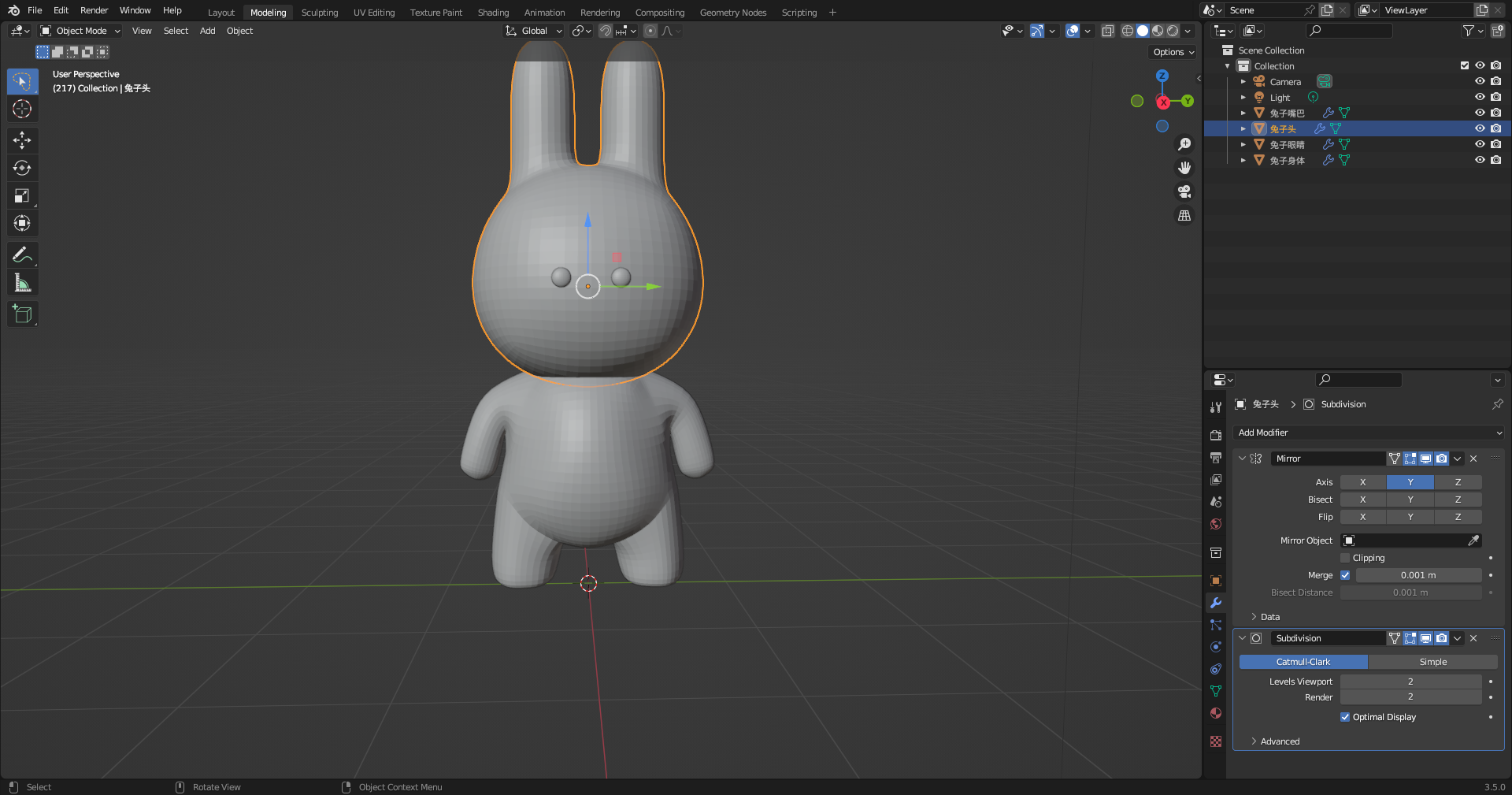Select Simple subdivision type
1512x795 pixels.
tap(1433, 662)
